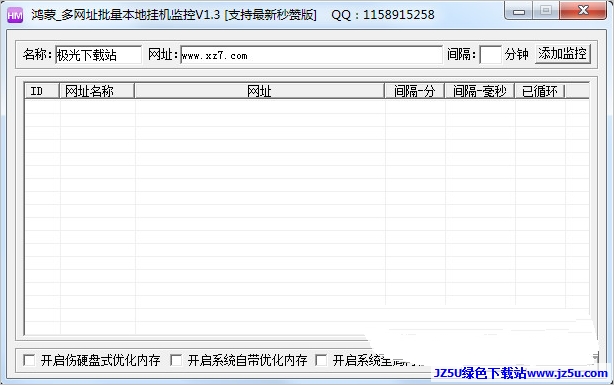Select the 间隔-分 column header
Image resolution: width=614 pixels, height=385 pixels.
click(x=414, y=91)
